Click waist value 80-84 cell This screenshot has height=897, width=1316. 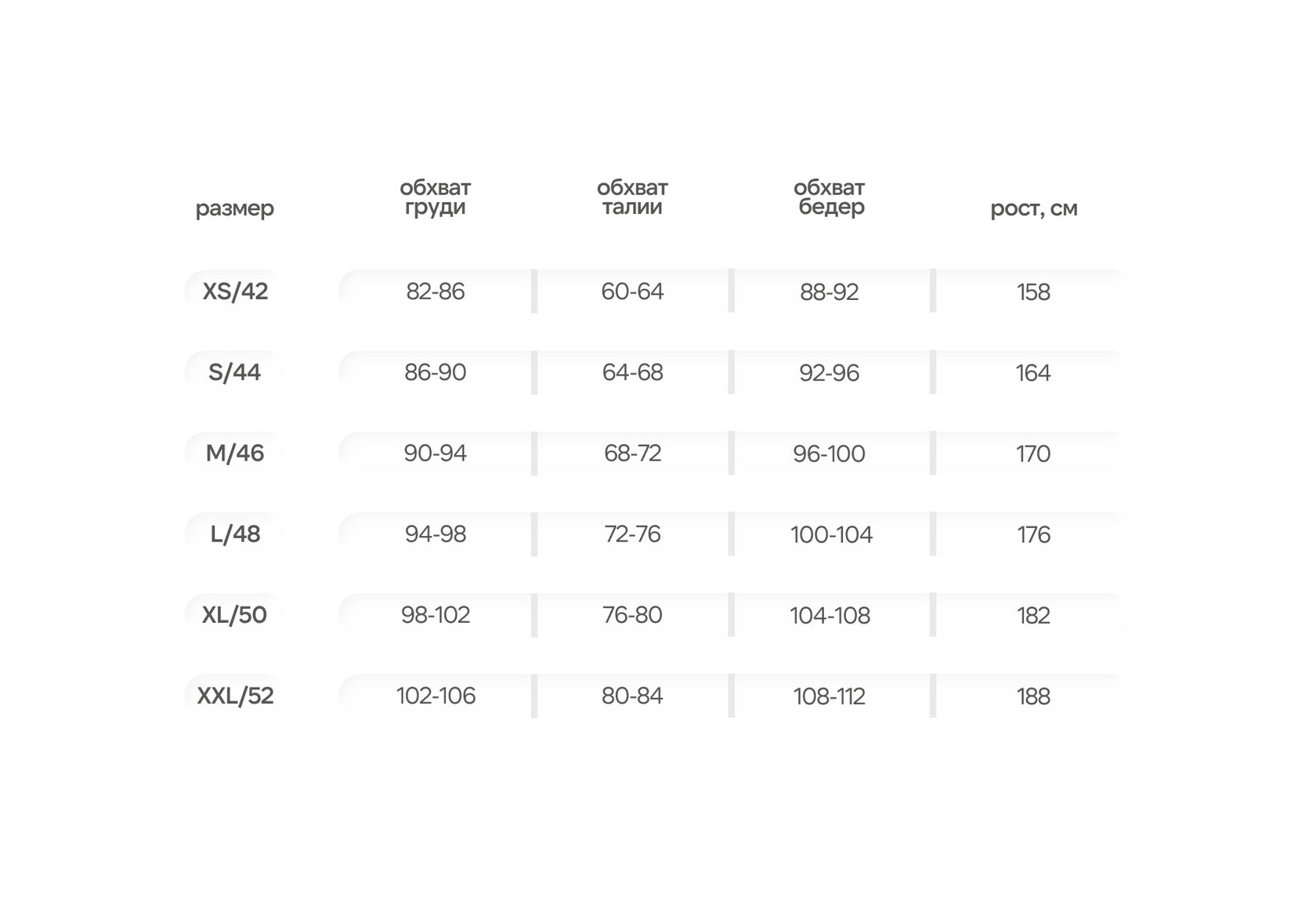pos(632,696)
